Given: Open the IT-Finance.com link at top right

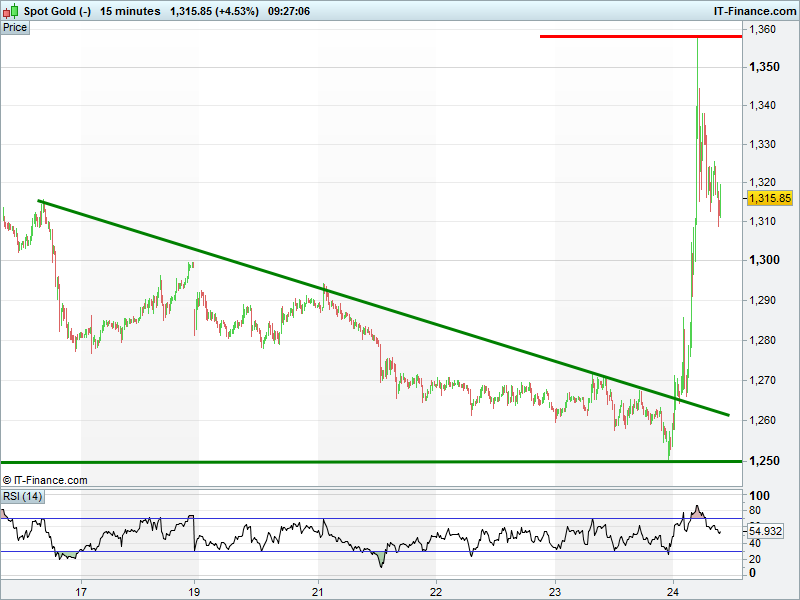Looking at the screenshot, I should coord(755,11).
